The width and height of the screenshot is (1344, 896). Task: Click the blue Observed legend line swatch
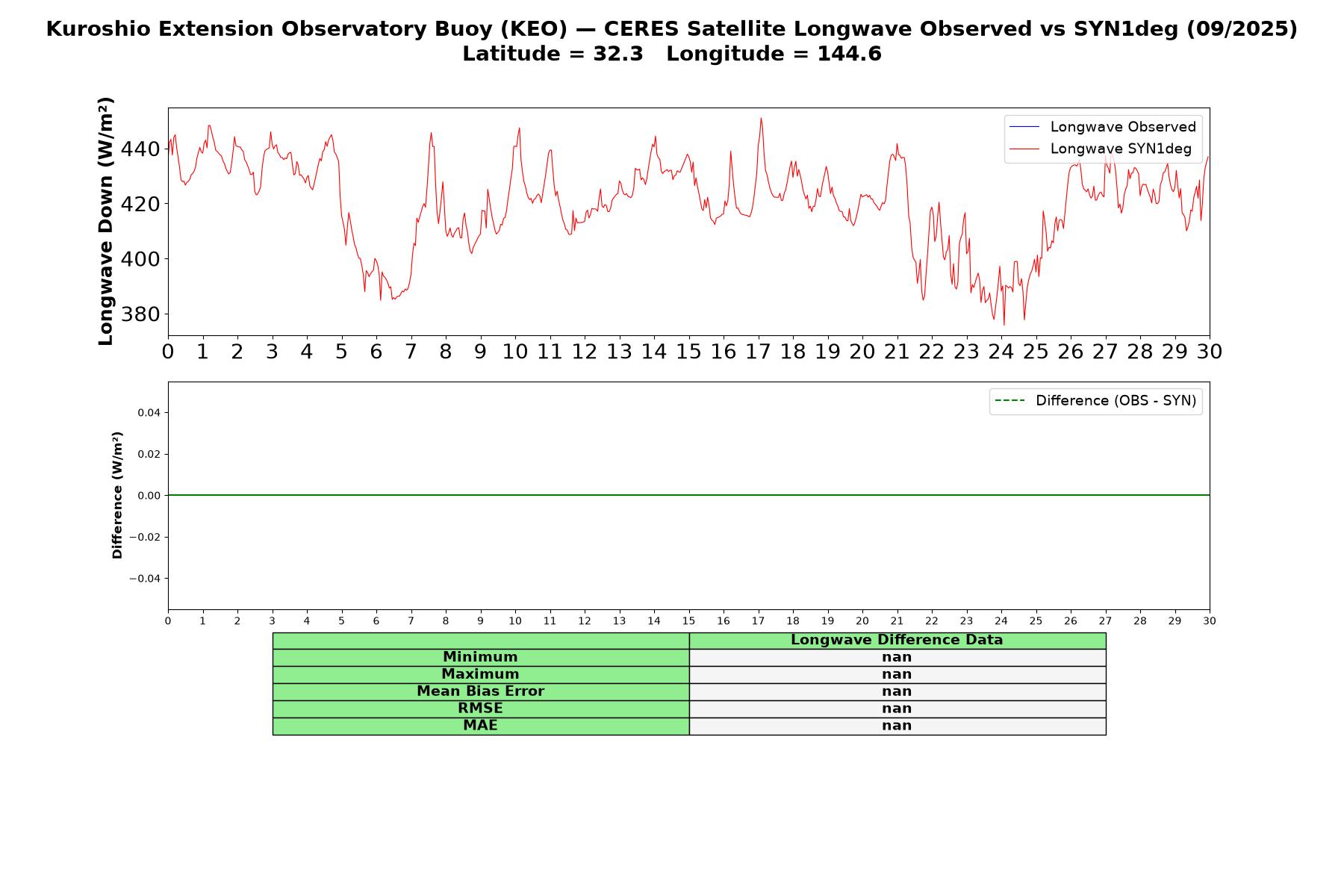[x=1024, y=127]
